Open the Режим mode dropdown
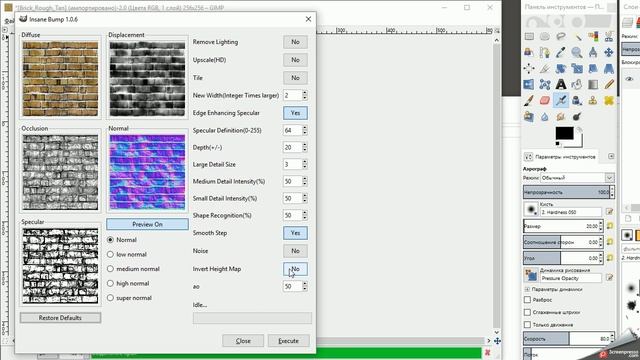The image size is (640, 360). tap(577, 178)
